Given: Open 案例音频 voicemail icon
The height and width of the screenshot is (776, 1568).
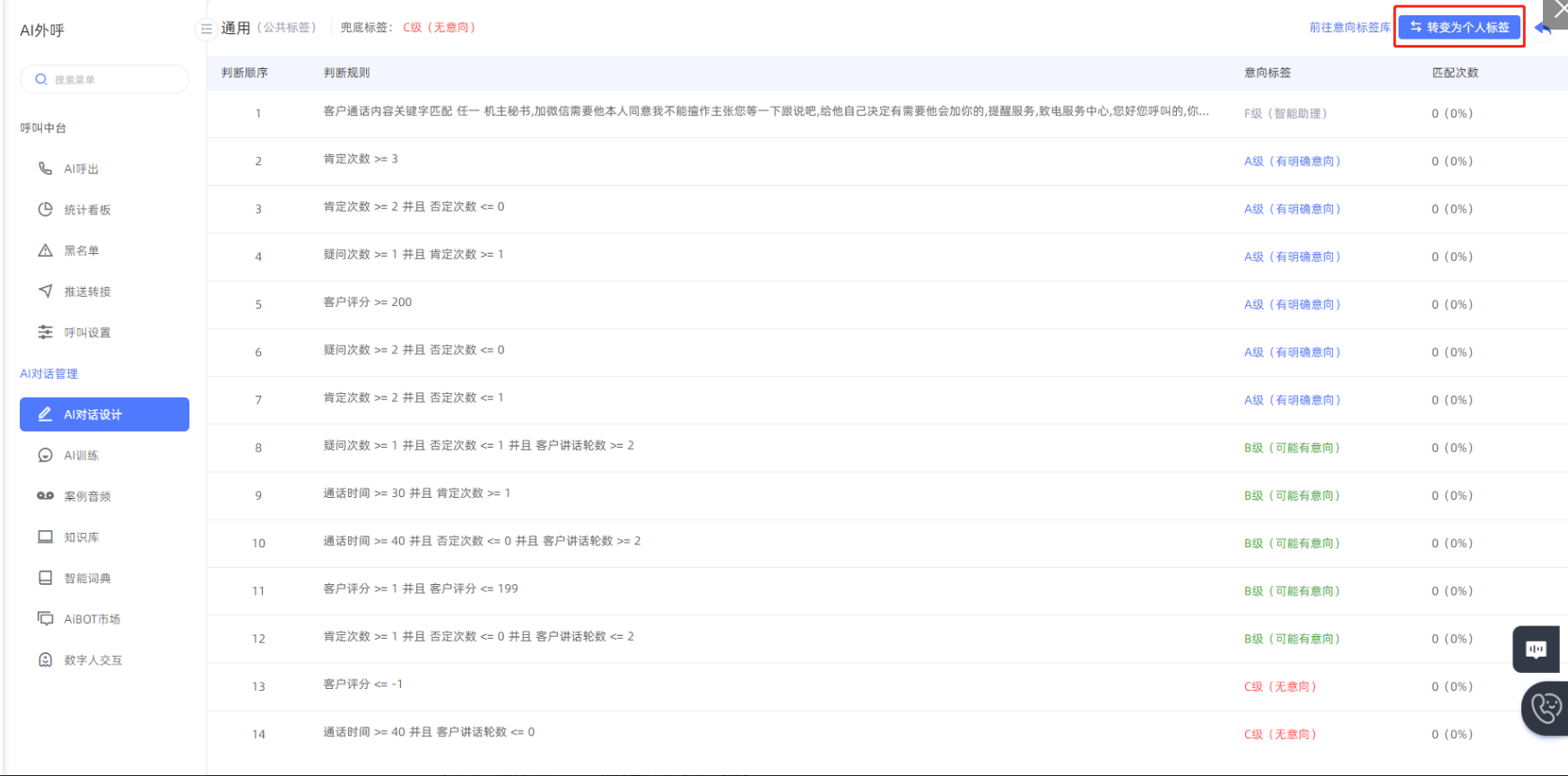Looking at the screenshot, I should 45,496.
